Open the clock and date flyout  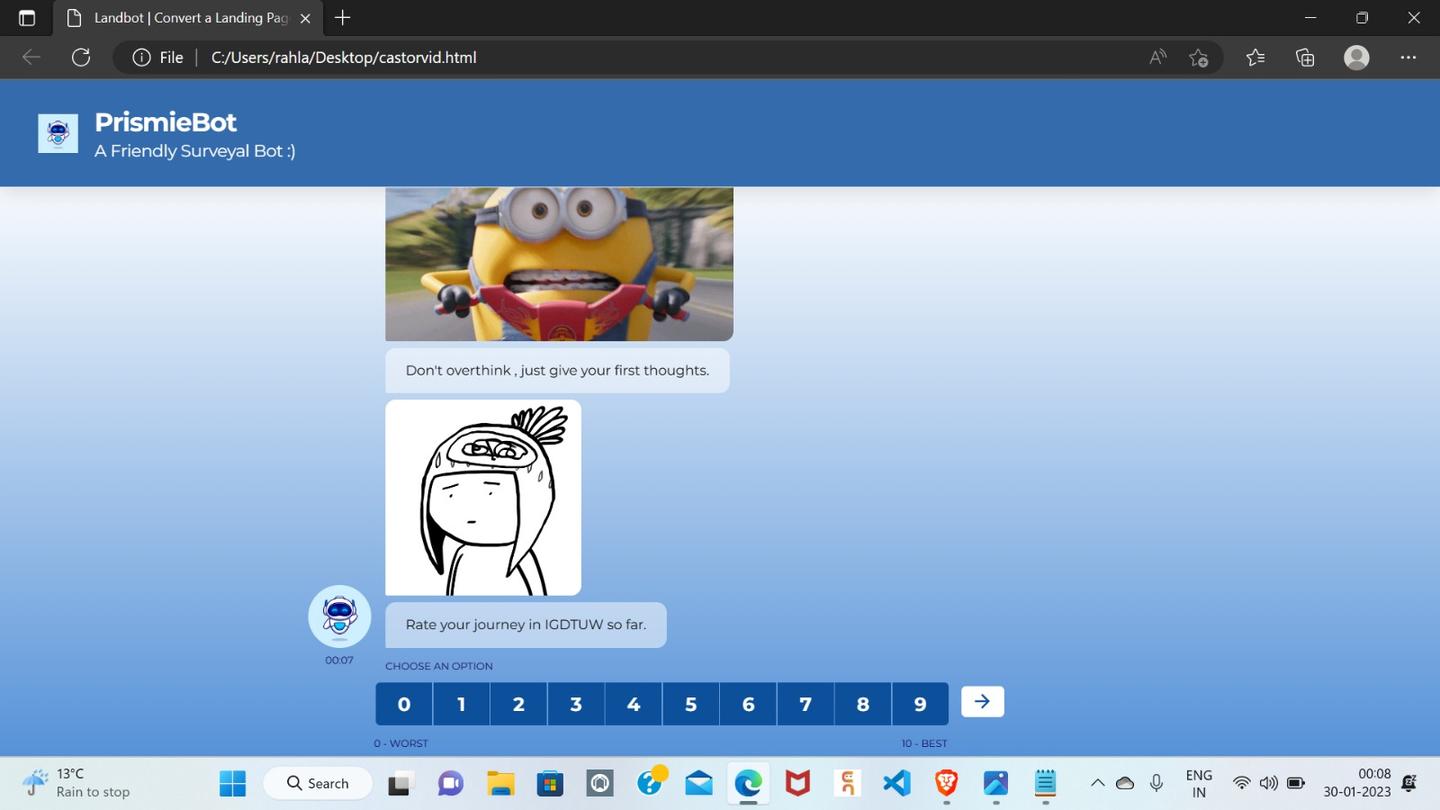1357,783
